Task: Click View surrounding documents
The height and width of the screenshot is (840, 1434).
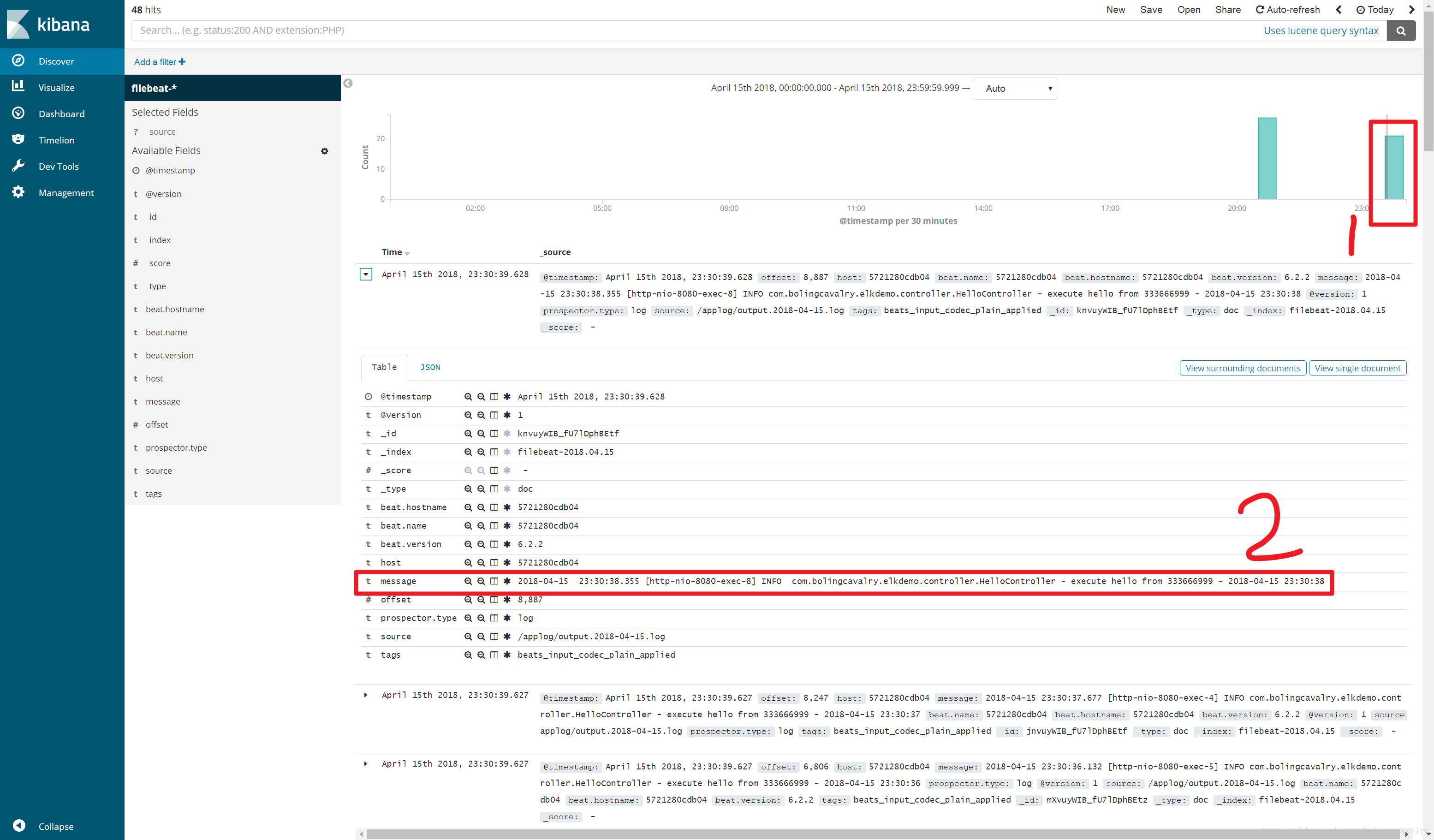Action: tap(1242, 368)
